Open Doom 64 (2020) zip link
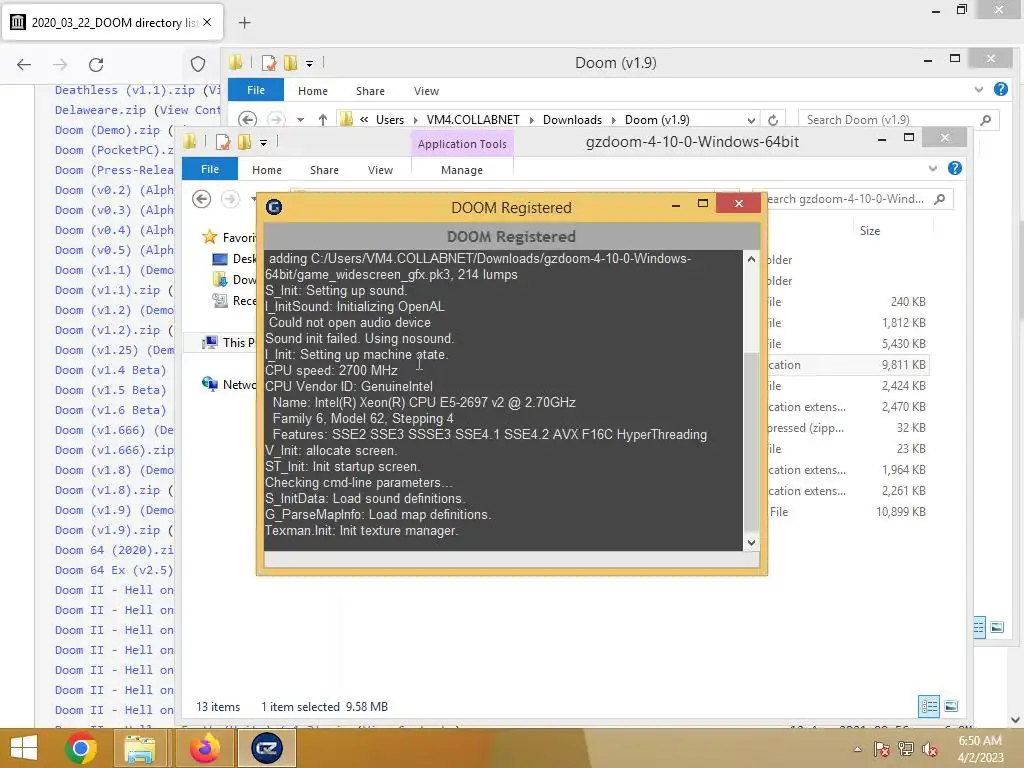1024x768 pixels. (114, 550)
